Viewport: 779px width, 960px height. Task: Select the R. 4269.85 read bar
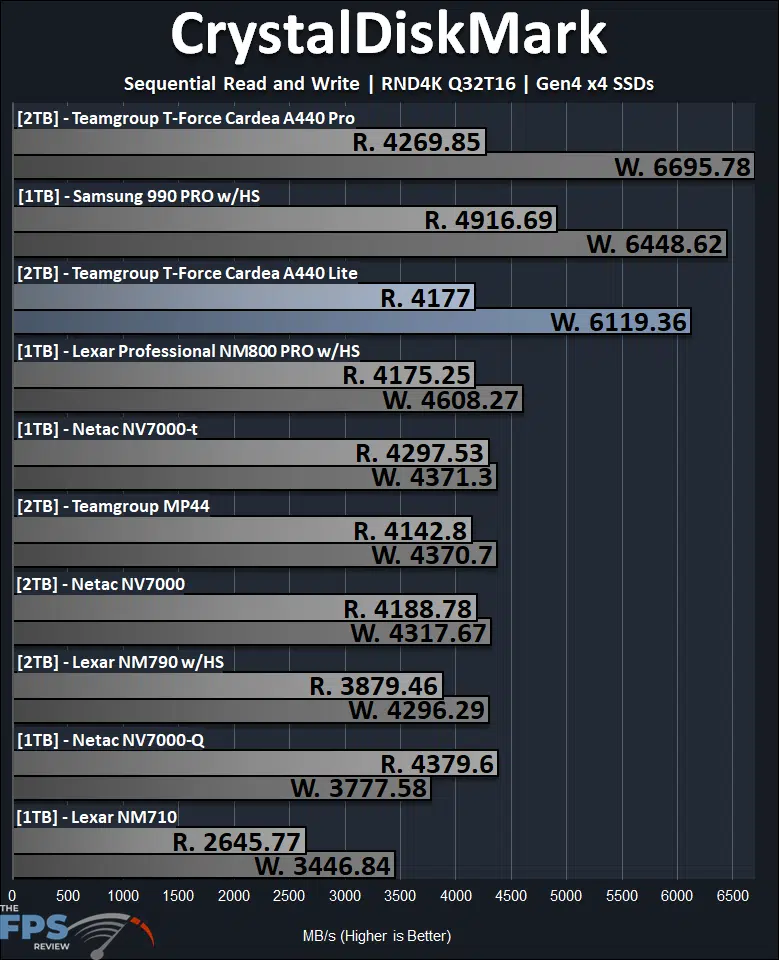(x=249, y=141)
